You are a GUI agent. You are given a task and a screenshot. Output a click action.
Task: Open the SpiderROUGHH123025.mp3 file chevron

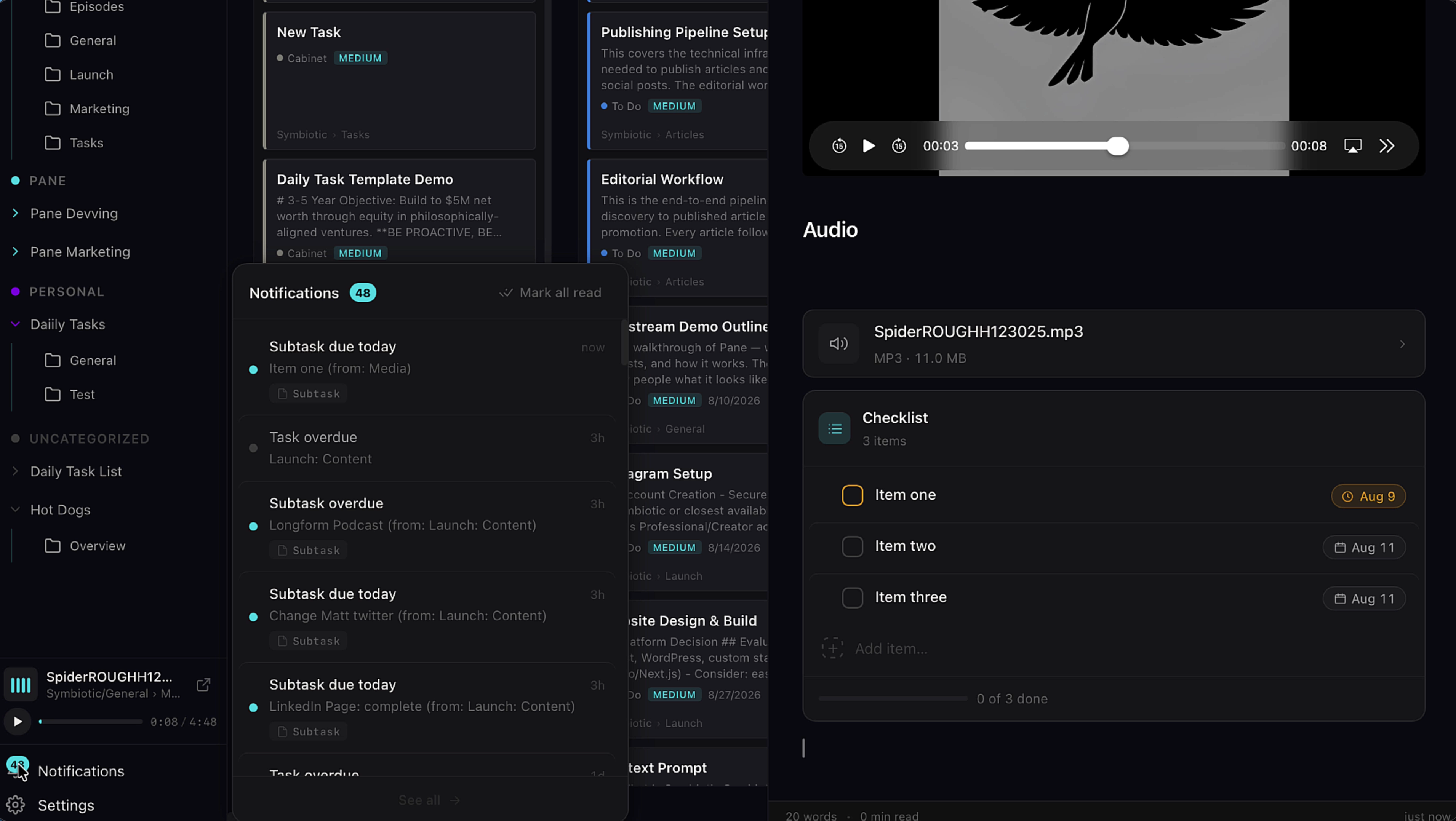coord(1402,343)
